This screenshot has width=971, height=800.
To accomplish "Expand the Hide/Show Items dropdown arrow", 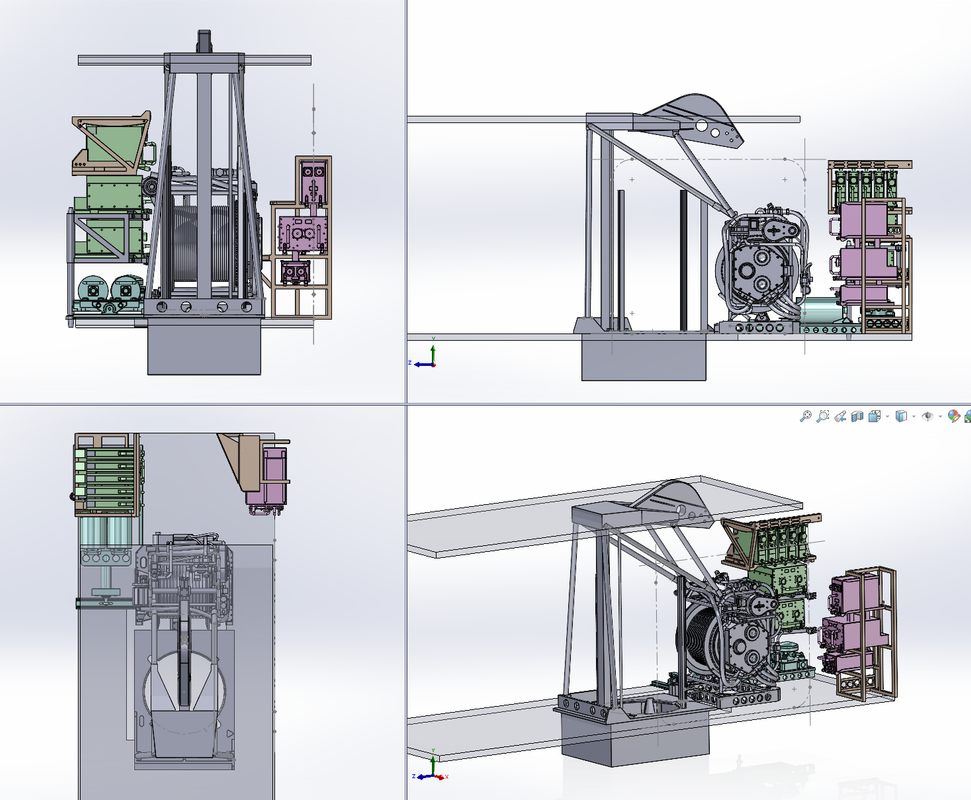I will 939,417.
